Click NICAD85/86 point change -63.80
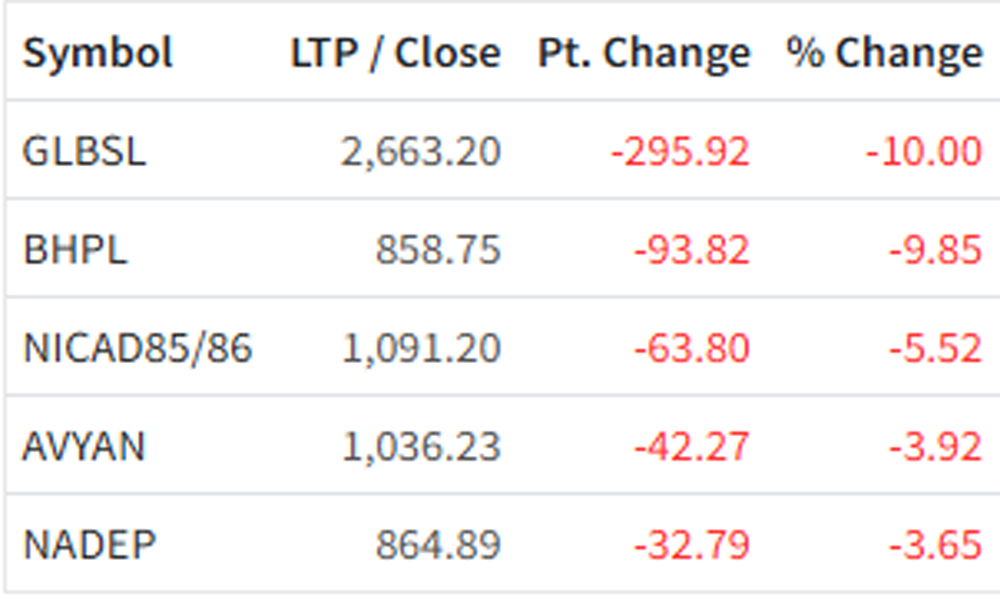 click(x=691, y=348)
